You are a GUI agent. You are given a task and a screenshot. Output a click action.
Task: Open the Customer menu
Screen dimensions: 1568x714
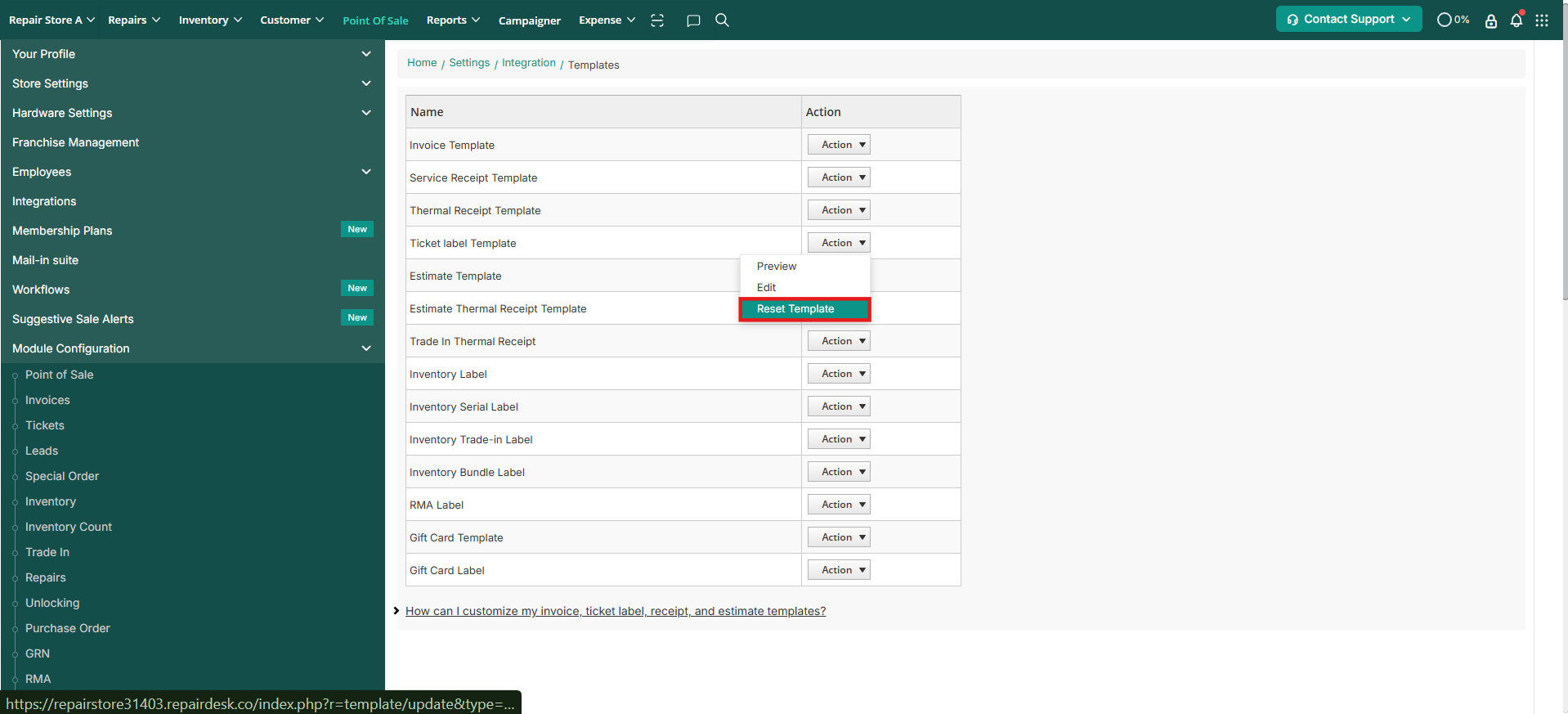point(292,20)
